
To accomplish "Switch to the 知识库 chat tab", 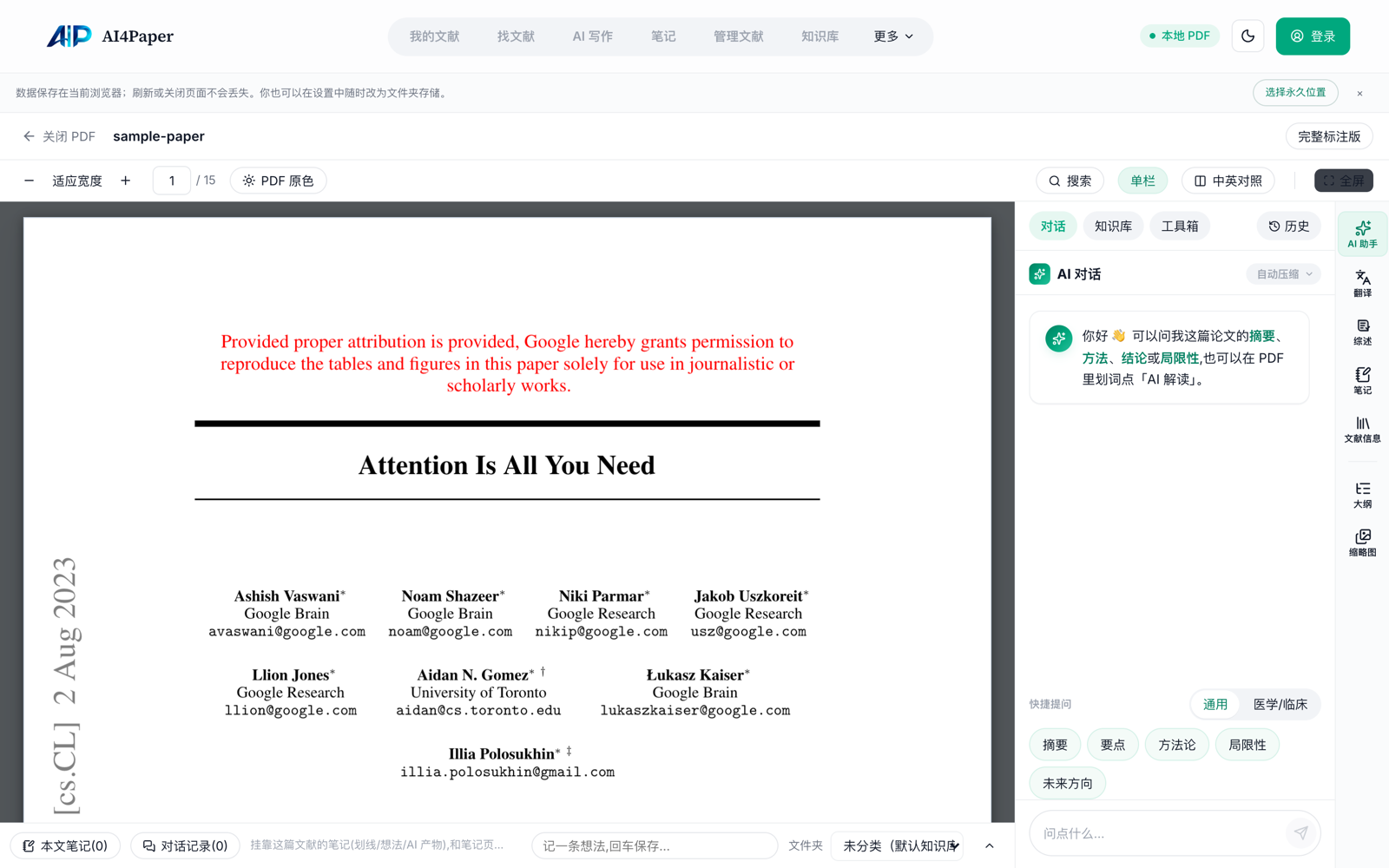I will 1113,227.
